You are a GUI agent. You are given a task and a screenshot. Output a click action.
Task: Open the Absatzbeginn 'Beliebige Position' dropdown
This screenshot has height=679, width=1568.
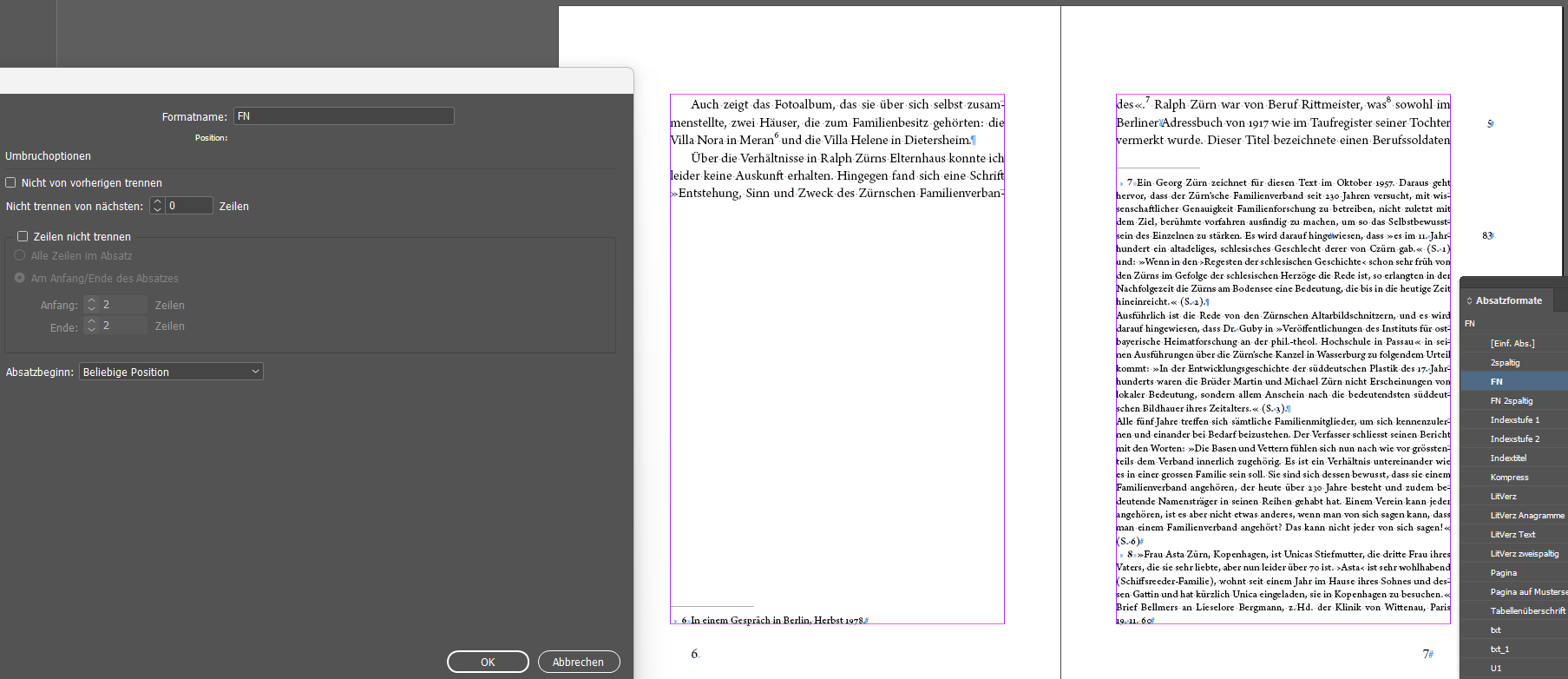pos(171,372)
